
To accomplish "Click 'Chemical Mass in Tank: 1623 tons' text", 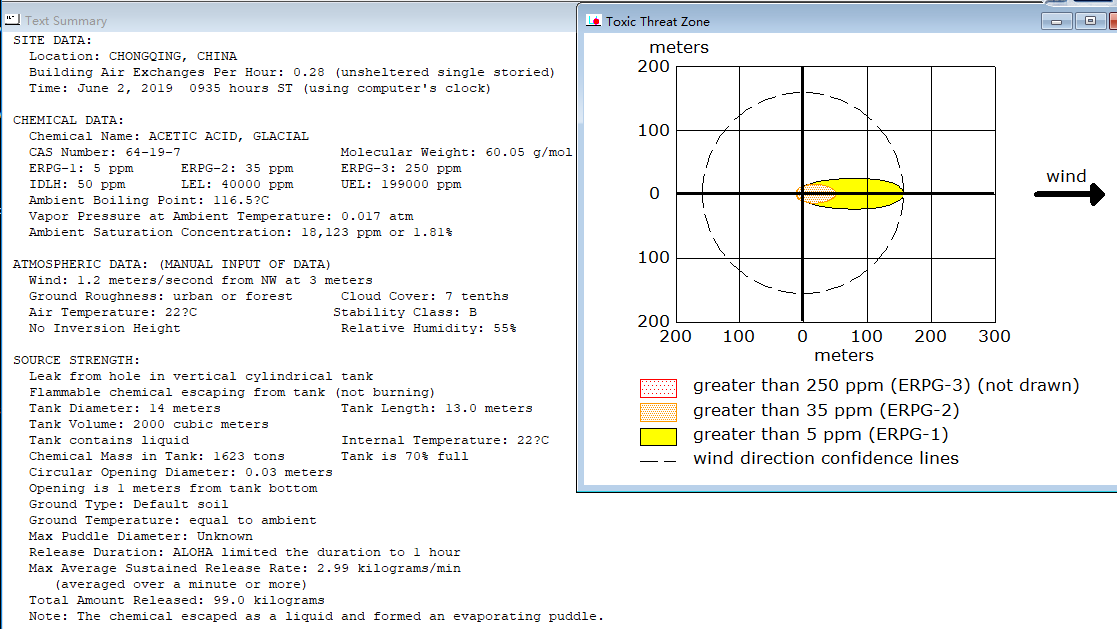I will tap(157, 456).
